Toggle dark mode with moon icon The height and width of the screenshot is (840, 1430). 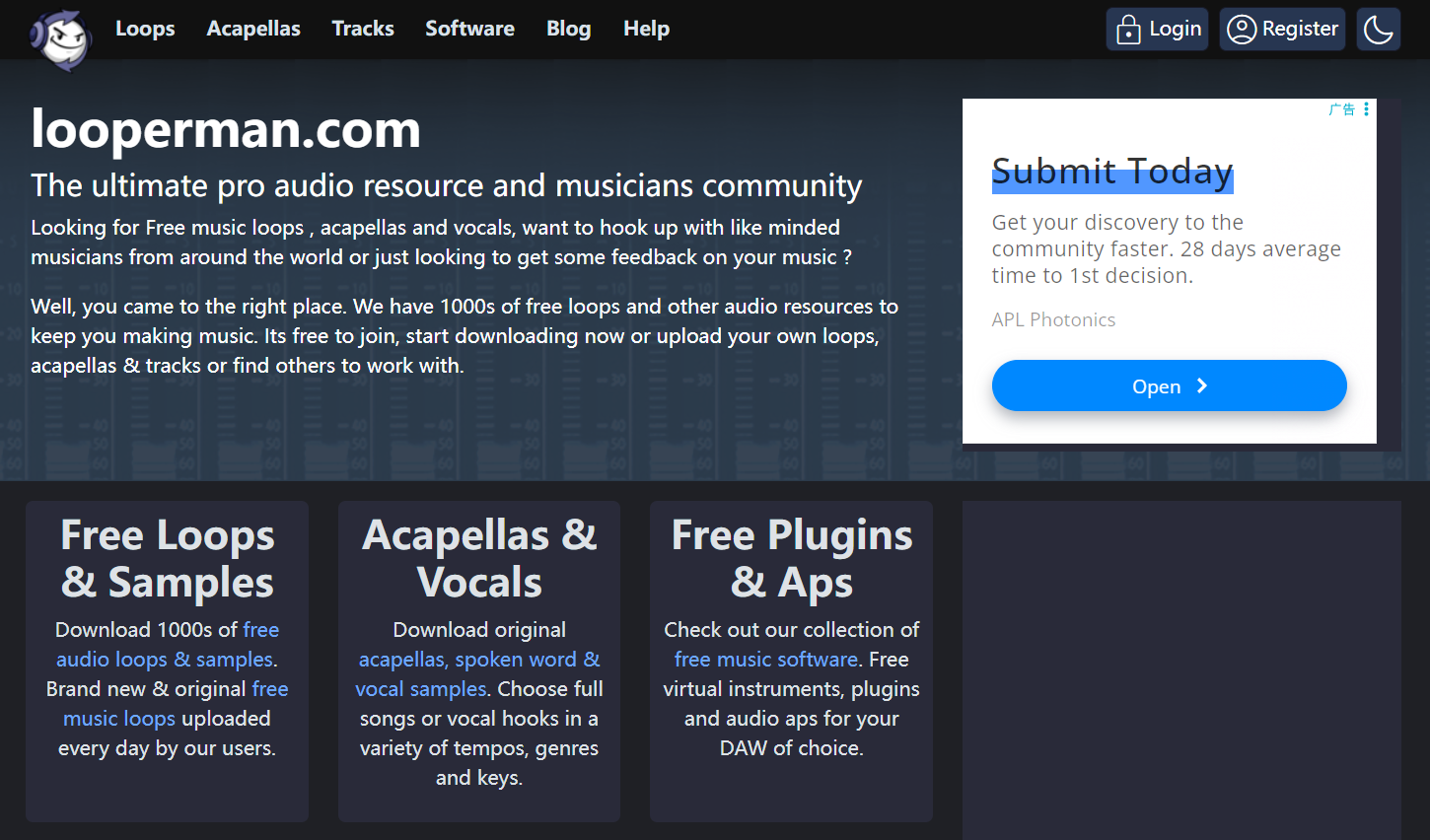[x=1378, y=30]
